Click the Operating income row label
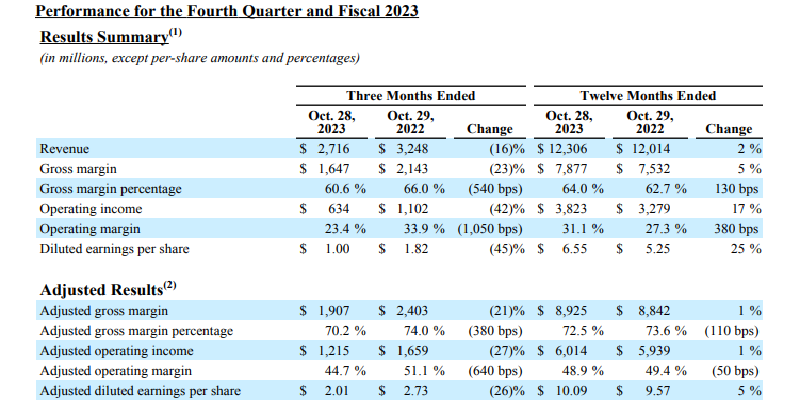The height and width of the screenshot is (403, 801). pyautogui.click(x=90, y=209)
